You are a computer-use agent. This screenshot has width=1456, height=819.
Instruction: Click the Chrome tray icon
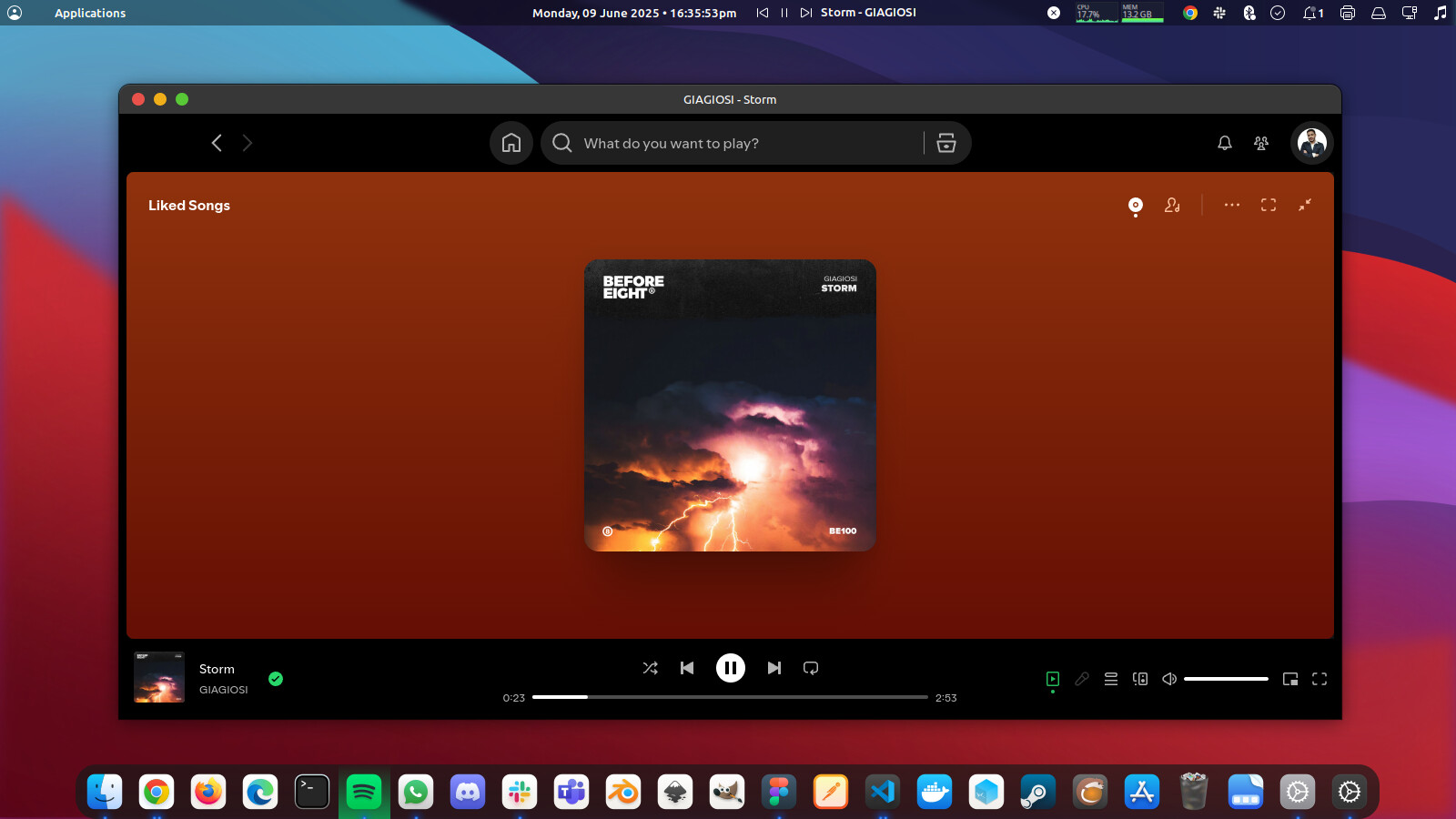(x=1190, y=13)
